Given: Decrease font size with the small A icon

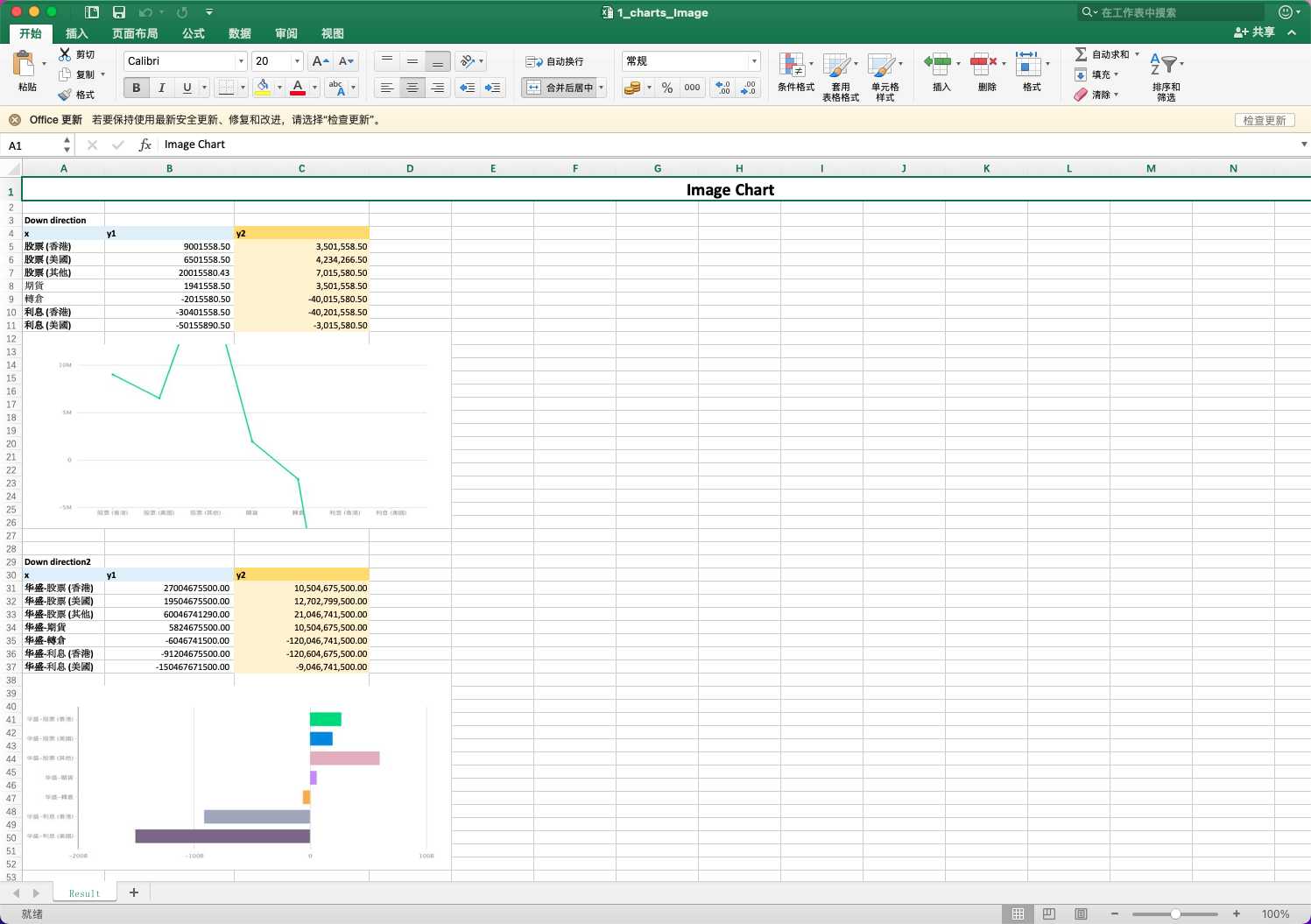Looking at the screenshot, I should 346,61.
